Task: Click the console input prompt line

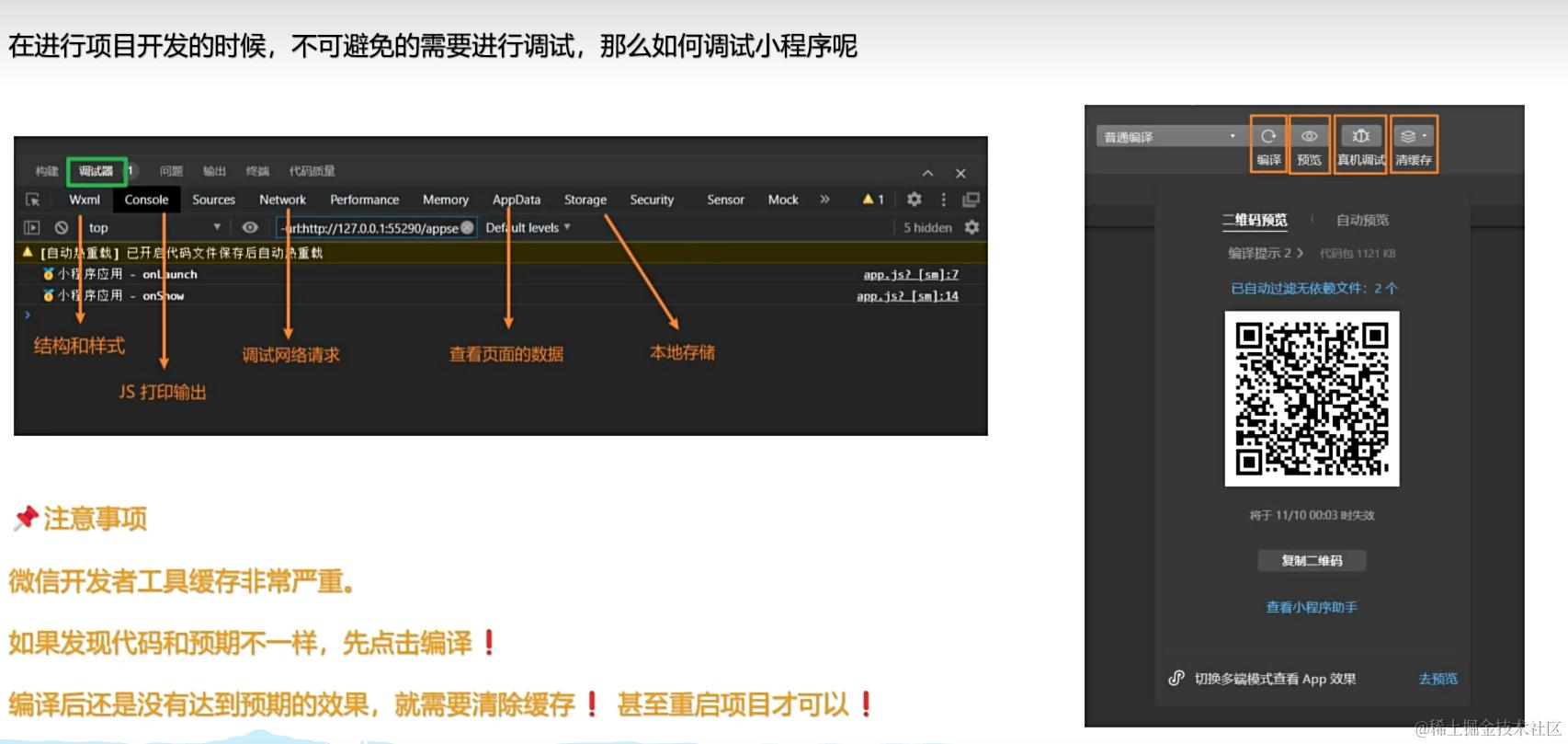Action: pyautogui.click(x=501, y=315)
